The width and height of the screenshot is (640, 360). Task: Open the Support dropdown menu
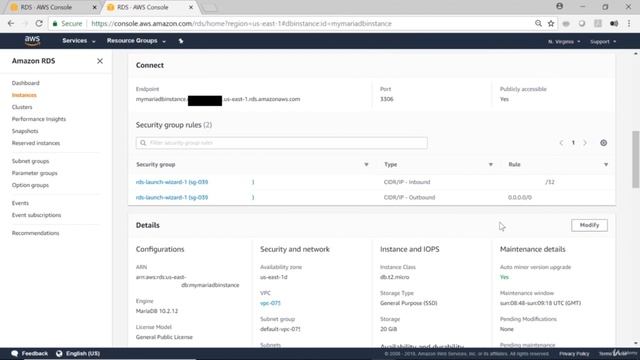pos(603,42)
